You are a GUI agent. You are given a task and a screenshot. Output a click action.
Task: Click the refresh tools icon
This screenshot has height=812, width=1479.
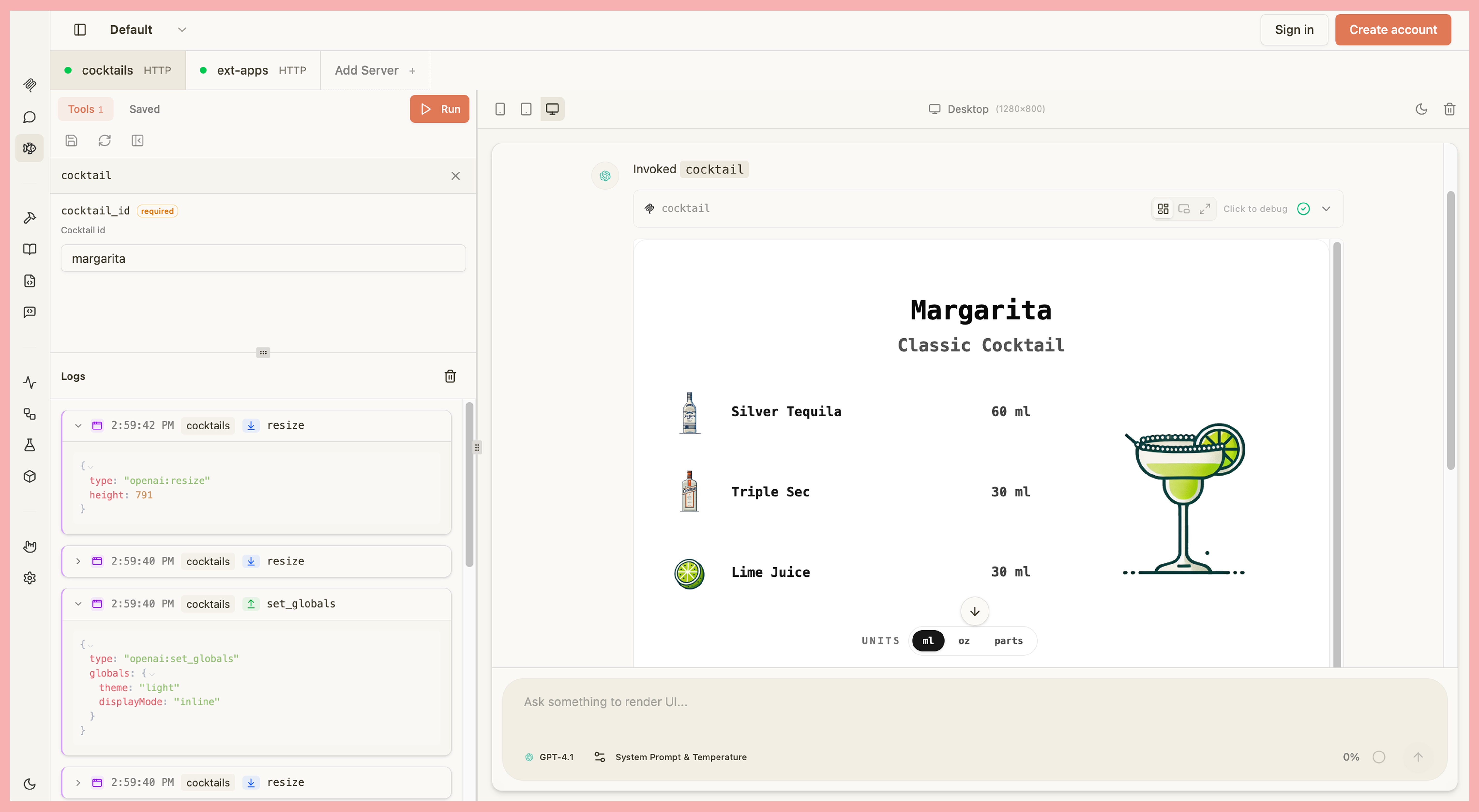click(x=105, y=141)
